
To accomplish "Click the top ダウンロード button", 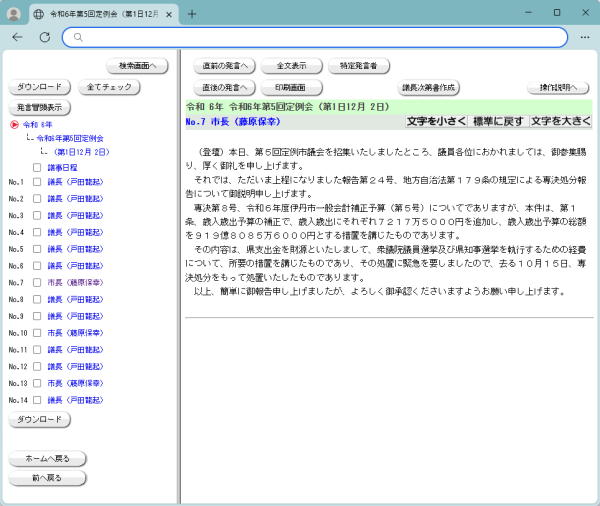I will point(39,87).
